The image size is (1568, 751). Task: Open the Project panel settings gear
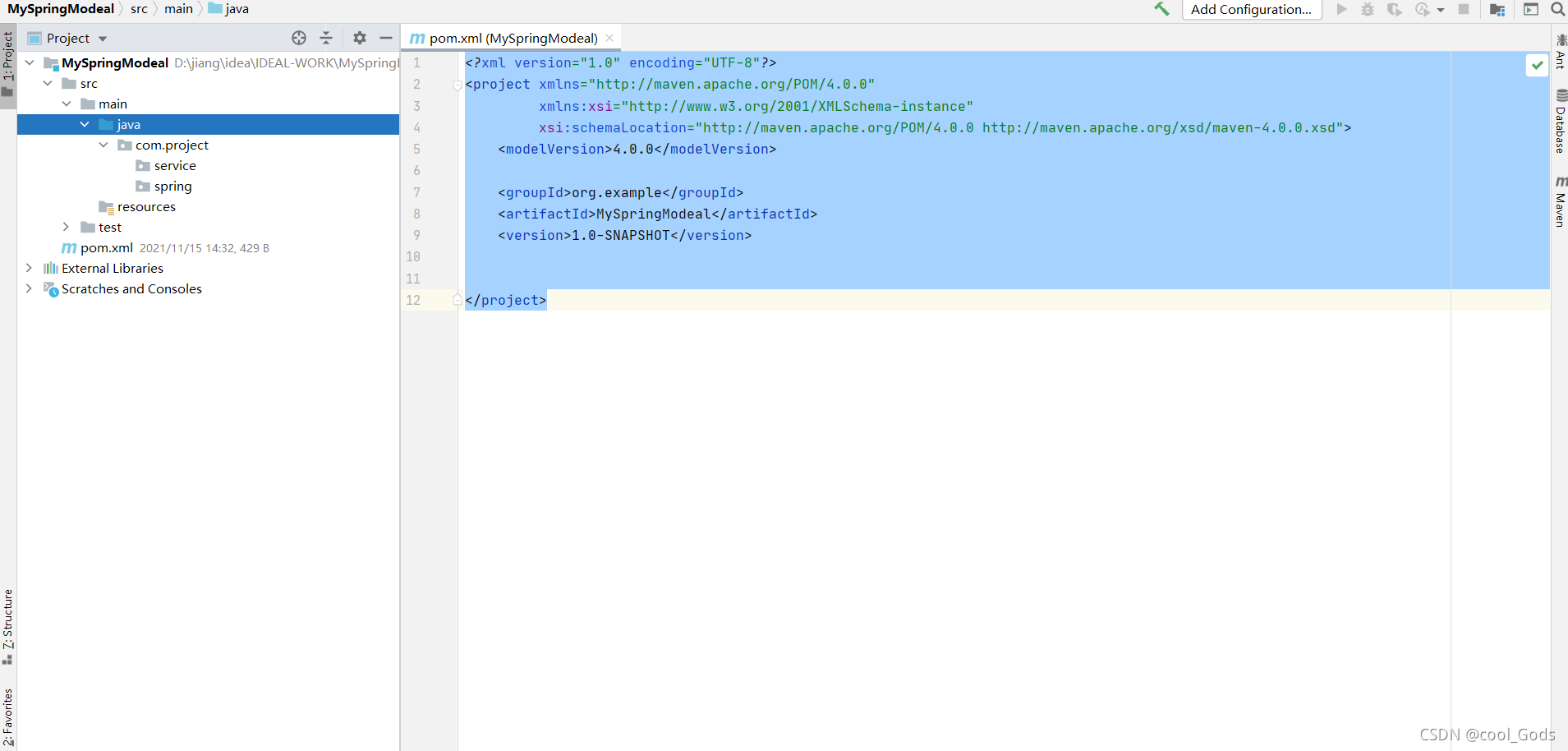[x=360, y=38]
